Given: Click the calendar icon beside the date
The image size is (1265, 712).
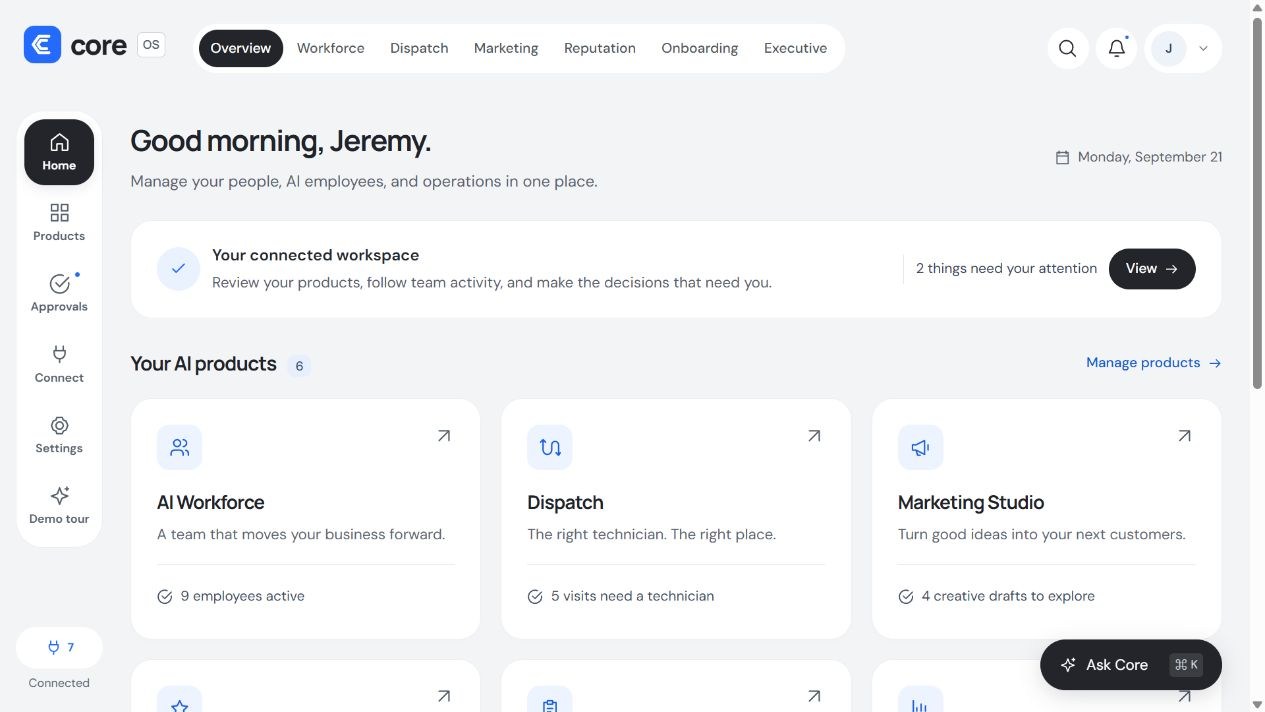Looking at the screenshot, I should [1062, 157].
